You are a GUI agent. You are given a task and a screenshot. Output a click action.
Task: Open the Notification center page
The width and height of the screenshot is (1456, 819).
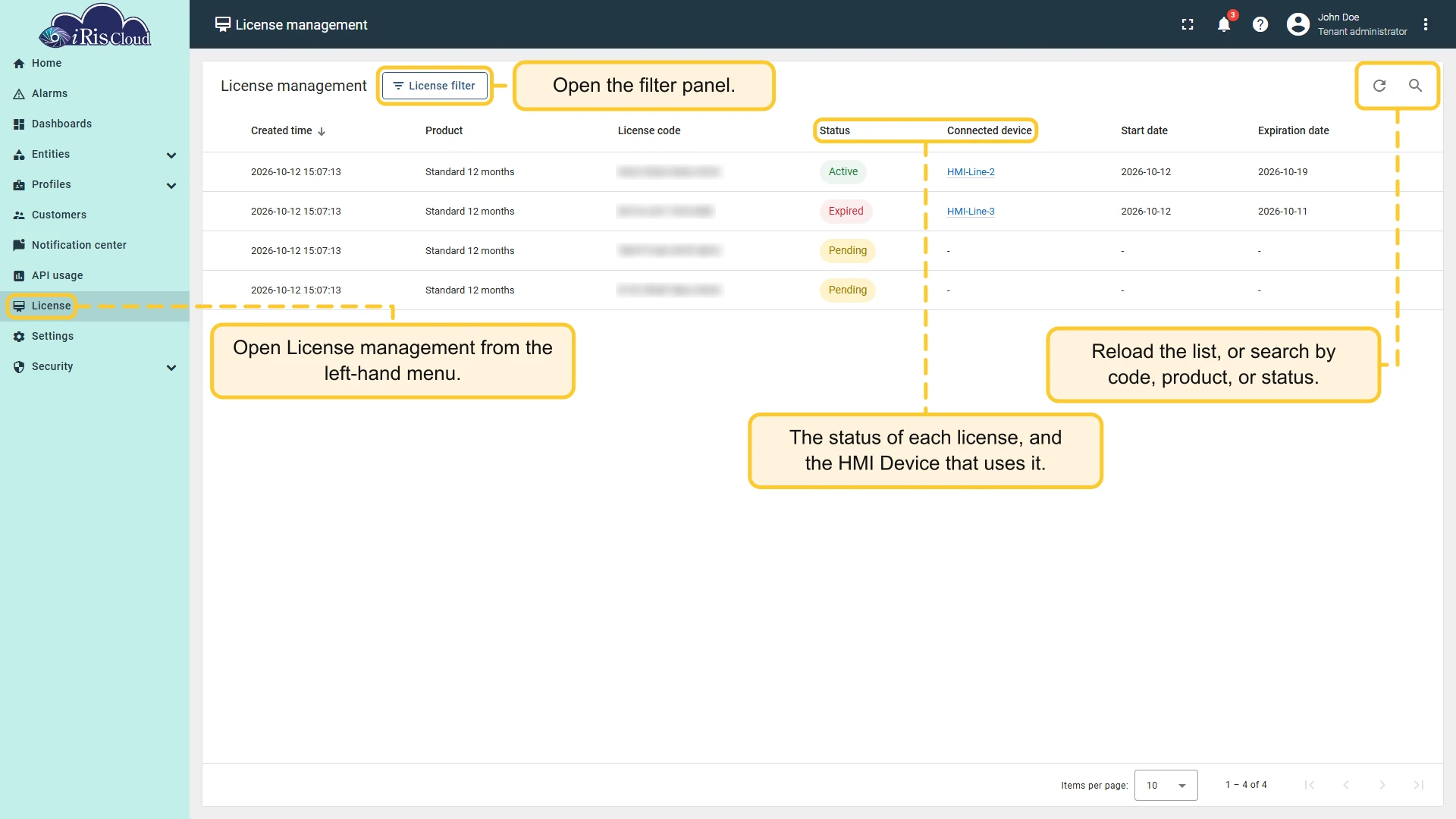pos(95,245)
